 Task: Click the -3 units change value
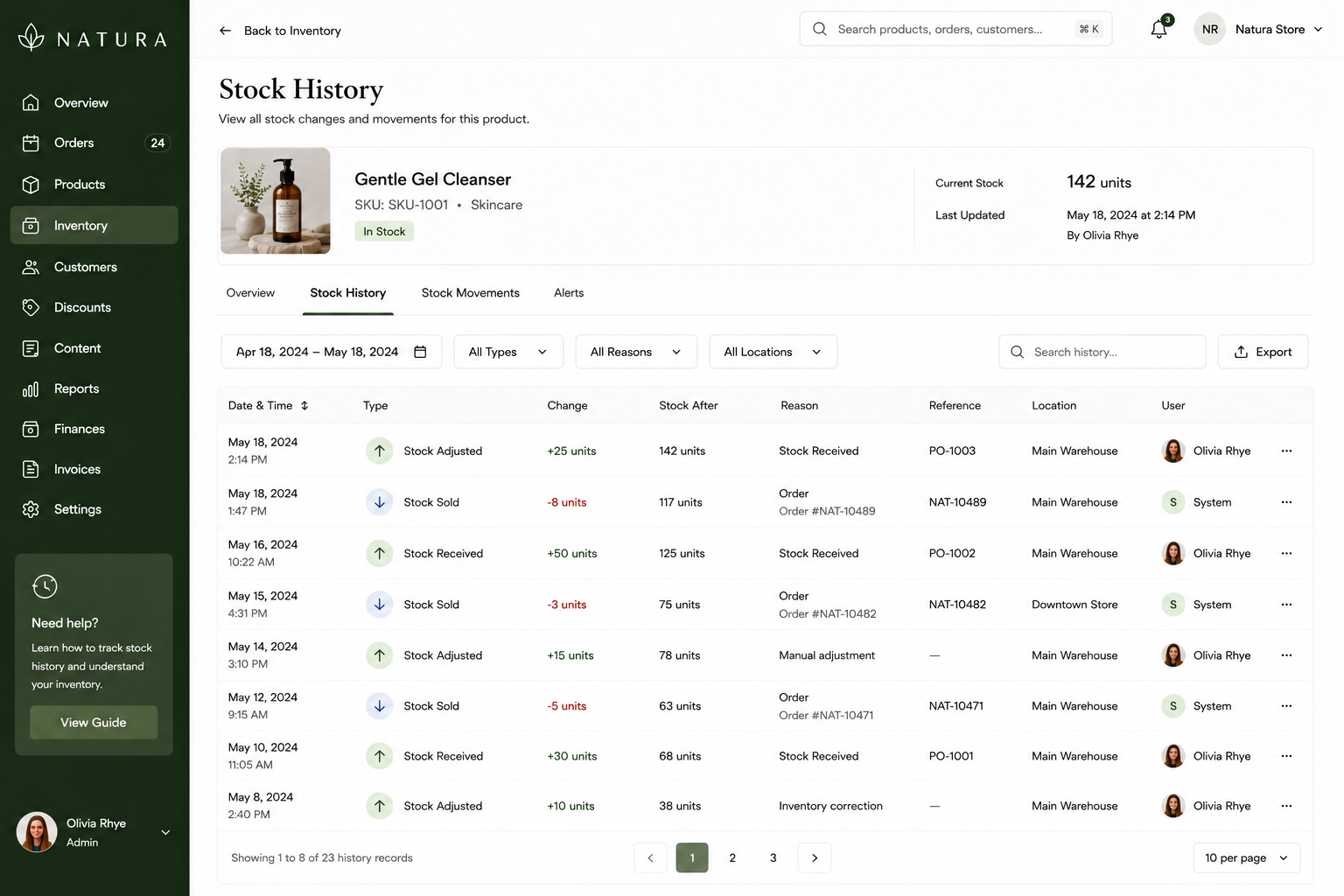point(567,605)
